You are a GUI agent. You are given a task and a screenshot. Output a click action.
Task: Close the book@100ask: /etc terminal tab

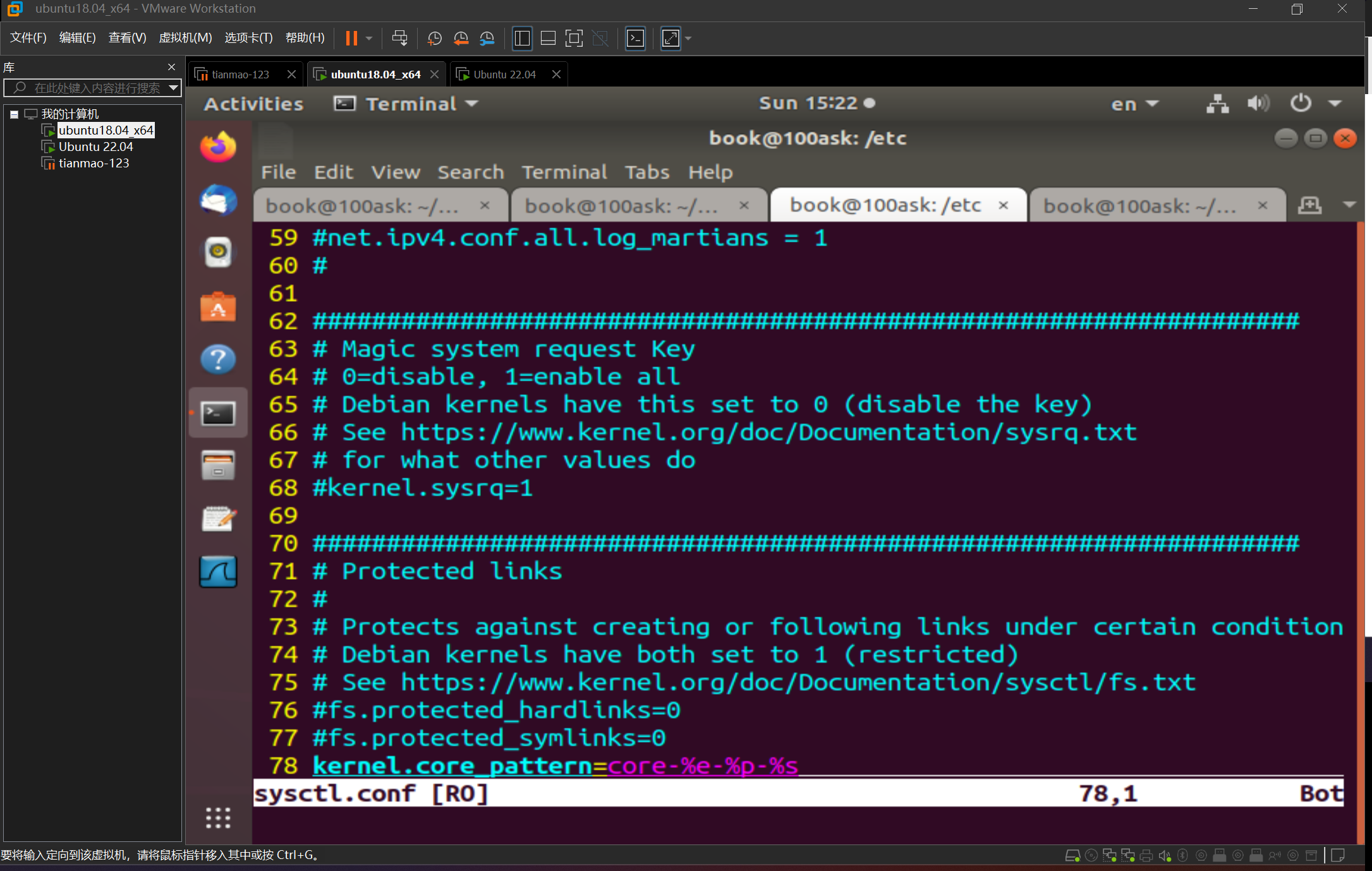(1003, 205)
